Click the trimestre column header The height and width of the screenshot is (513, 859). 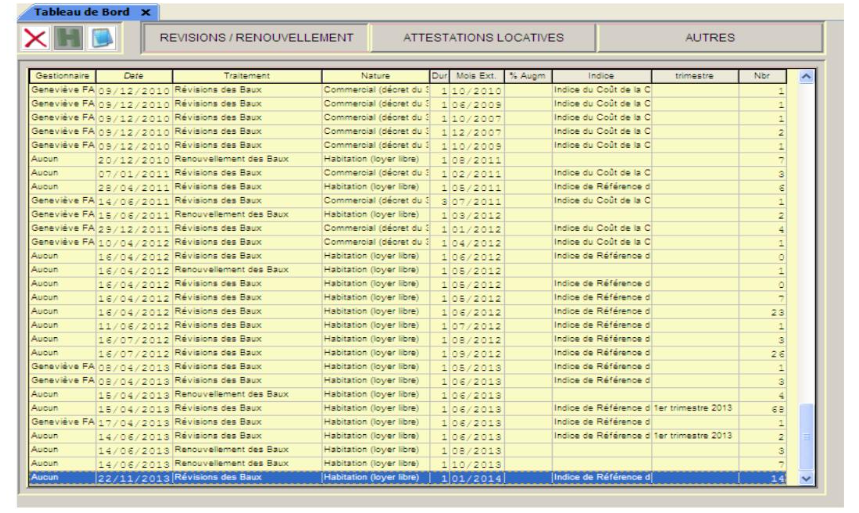[x=694, y=75]
